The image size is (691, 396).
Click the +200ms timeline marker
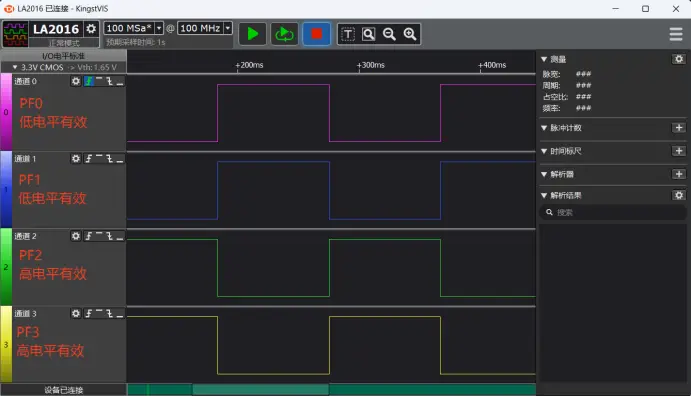click(249, 65)
